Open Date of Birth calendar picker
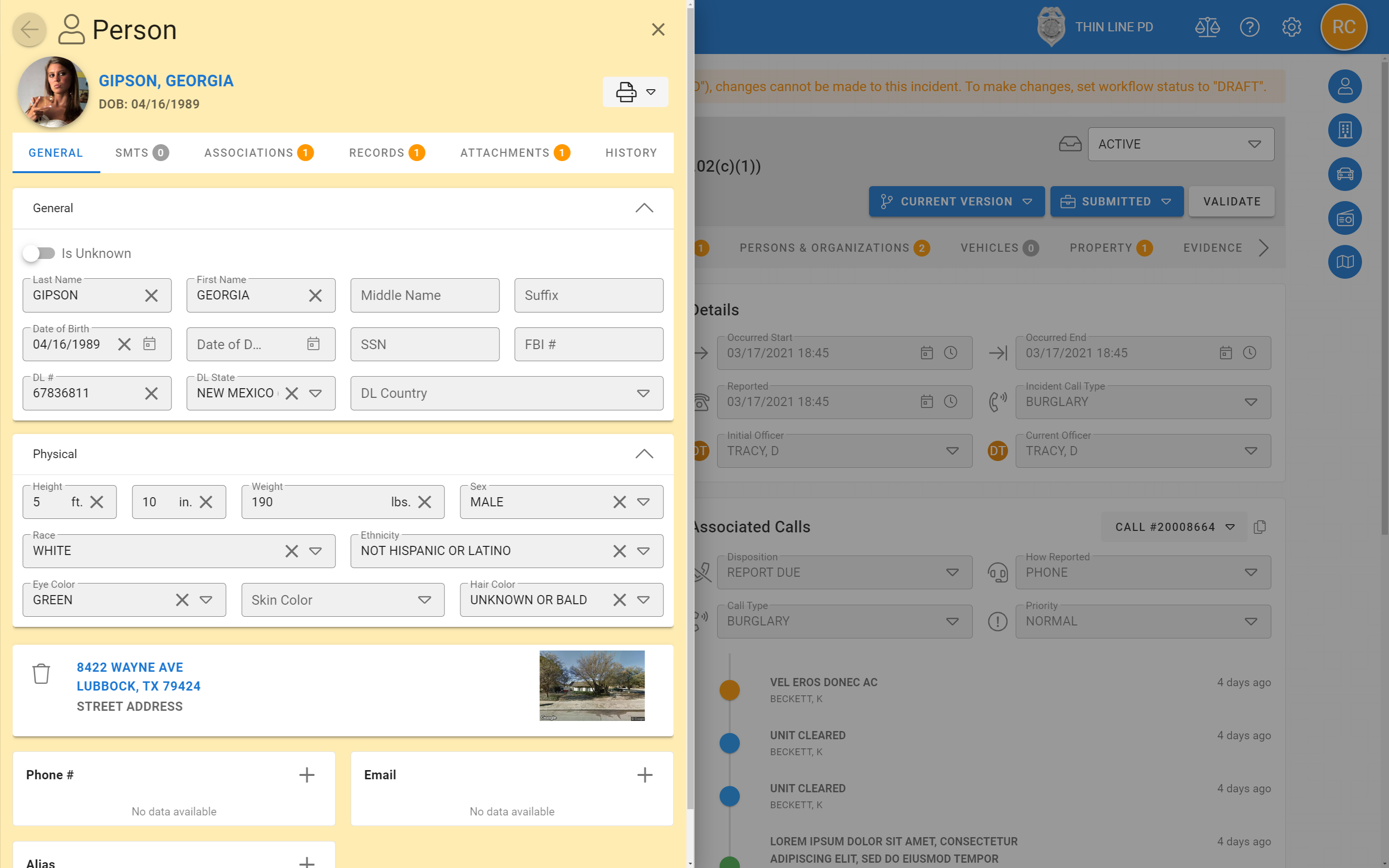The height and width of the screenshot is (868, 1389). 149,344
